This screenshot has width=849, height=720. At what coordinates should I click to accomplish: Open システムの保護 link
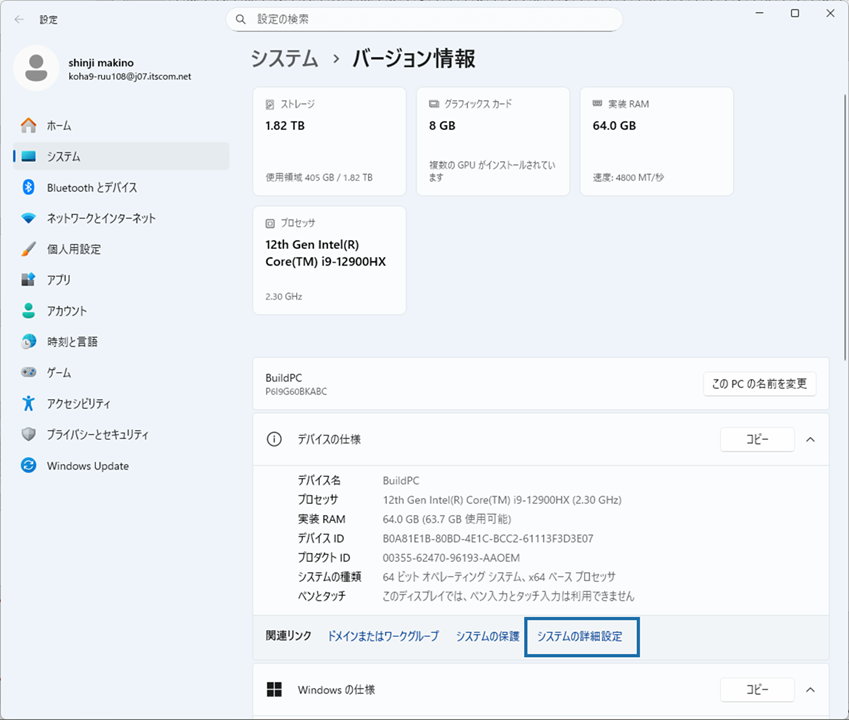click(x=487, y=636)
